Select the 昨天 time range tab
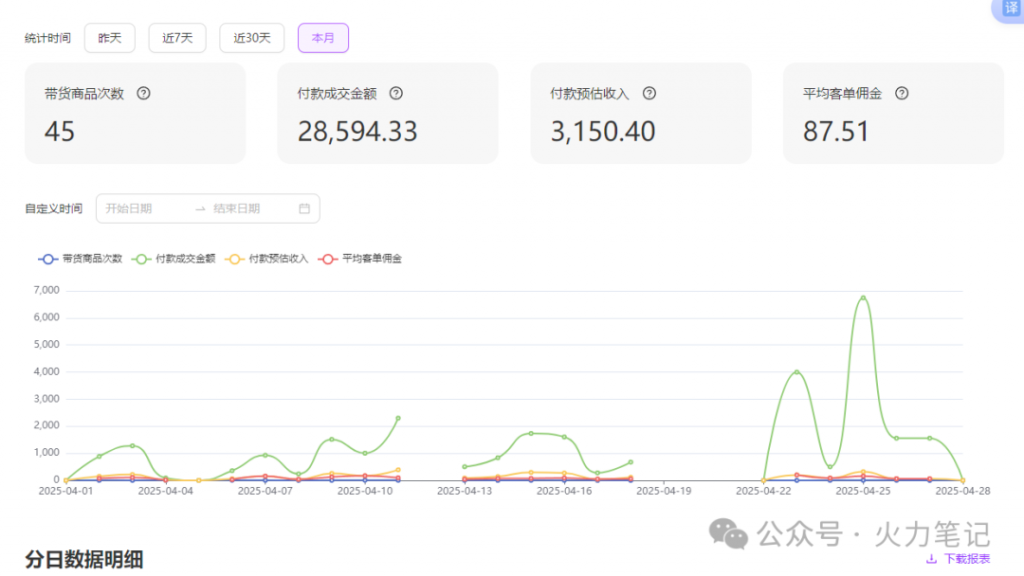Image resolution: width=1024 pixels, height=576 pixels. coord(110,38)
